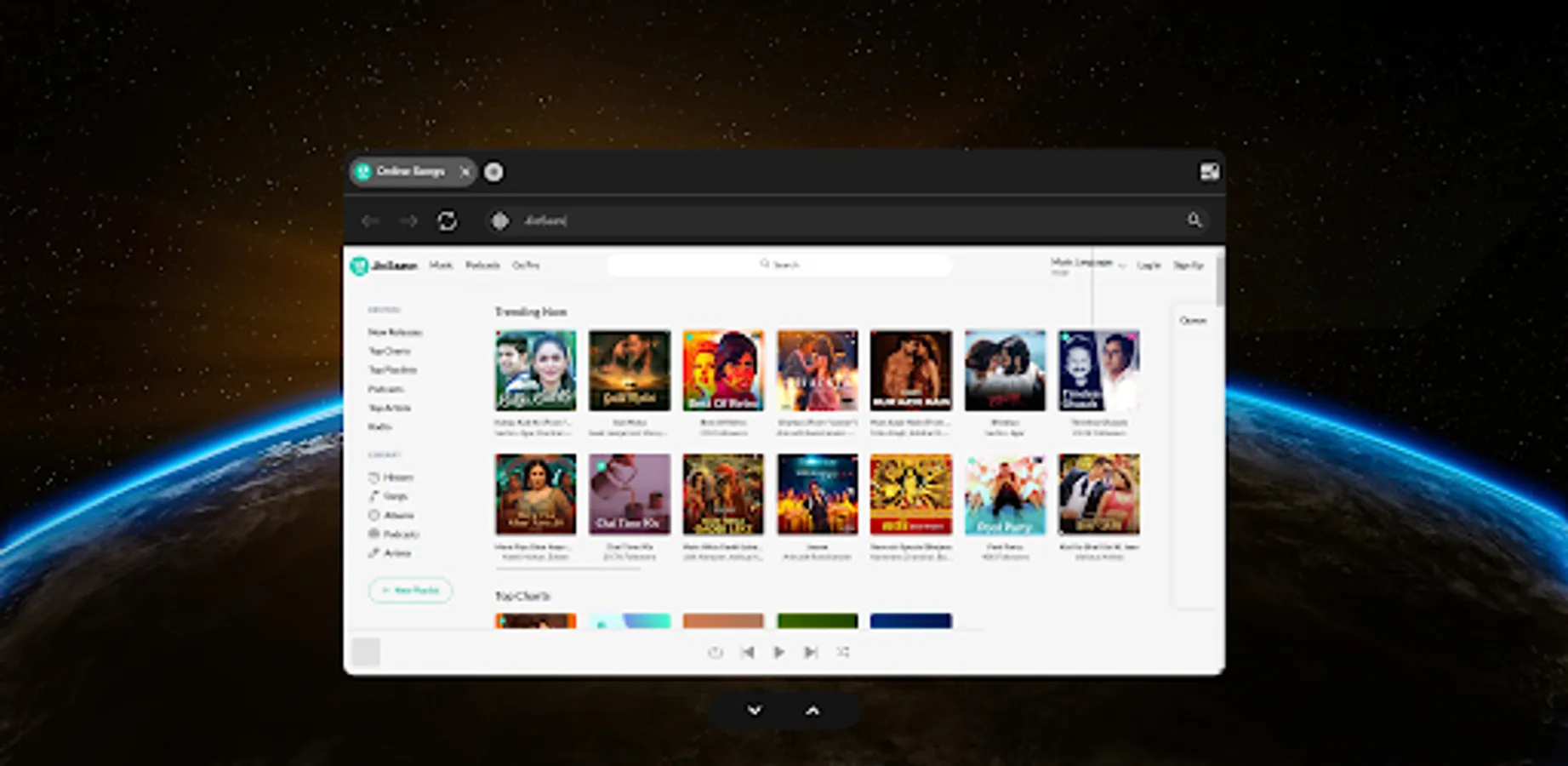The width and height of the screenshot is (1568, 766).
Task: Open Albums via its disc icon in Library
Action: (373, 515)
